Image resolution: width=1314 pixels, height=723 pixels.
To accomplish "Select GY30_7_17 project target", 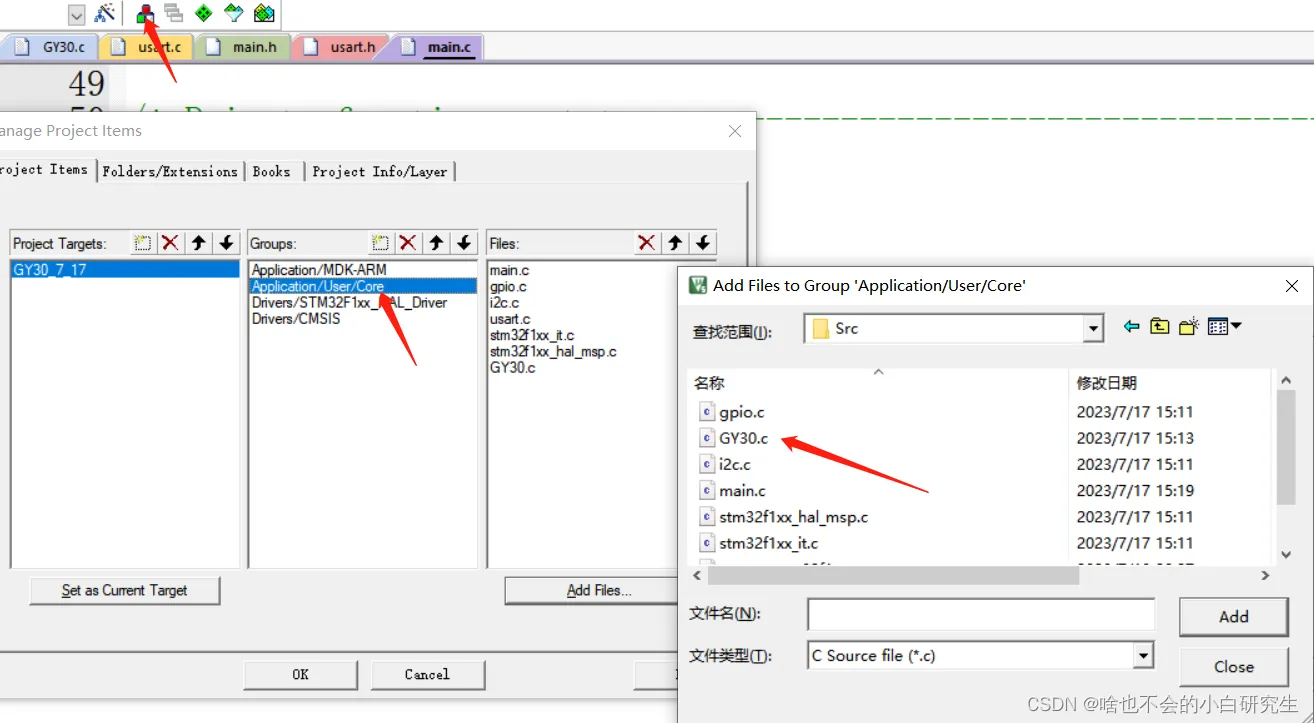I will click(125, 270).
